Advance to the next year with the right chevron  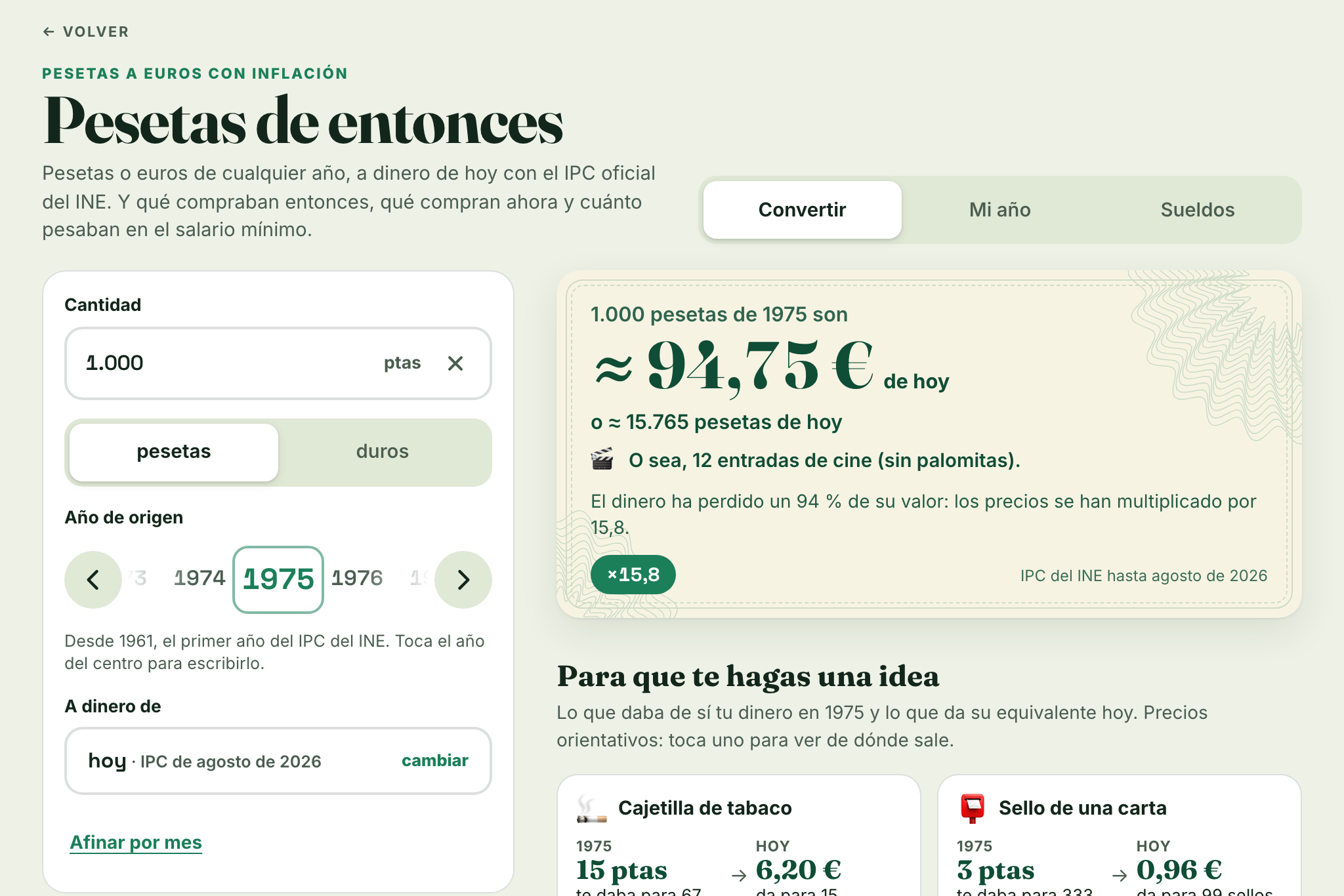click(463, 580)
